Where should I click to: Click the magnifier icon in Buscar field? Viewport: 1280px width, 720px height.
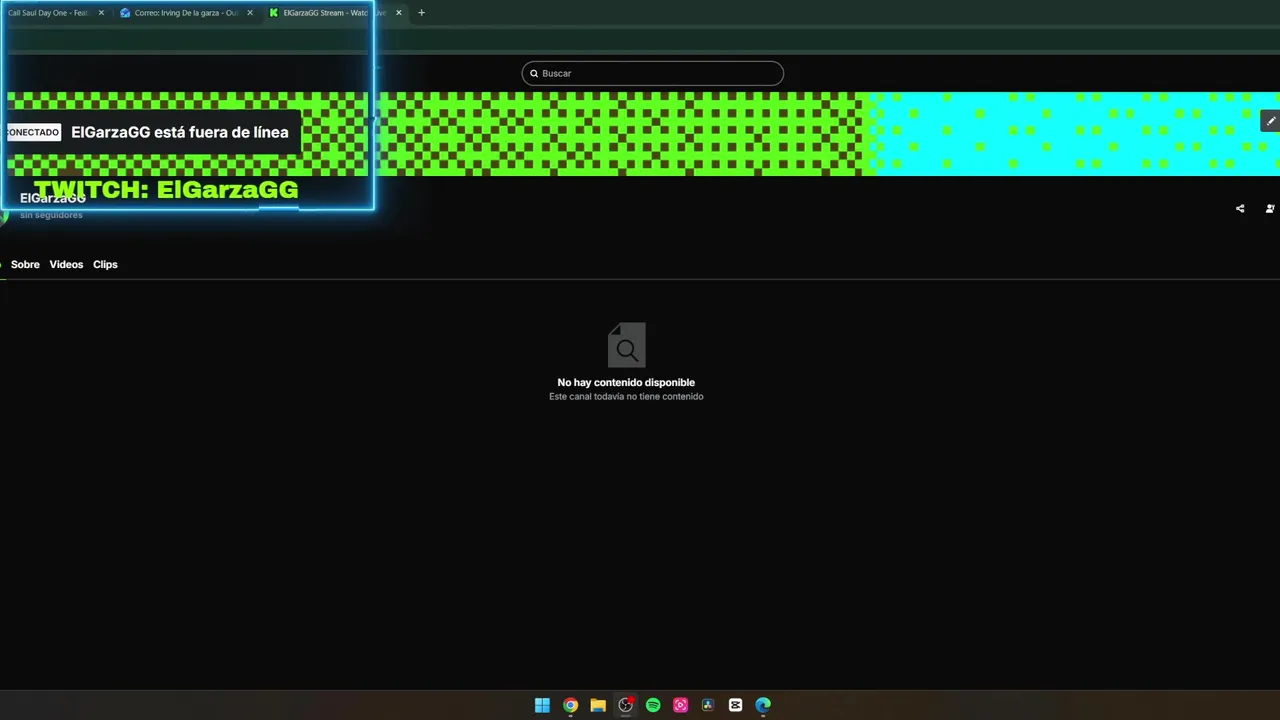tap(534, 73)
